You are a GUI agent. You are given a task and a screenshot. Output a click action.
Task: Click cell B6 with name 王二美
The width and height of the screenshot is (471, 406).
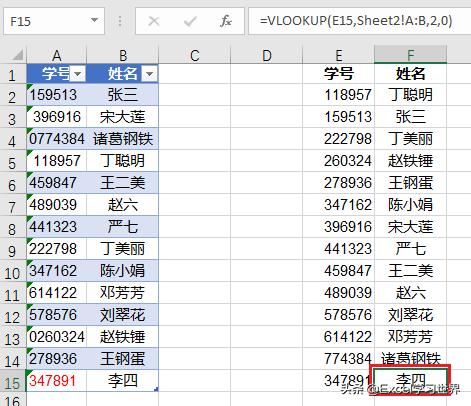(123, 183)
